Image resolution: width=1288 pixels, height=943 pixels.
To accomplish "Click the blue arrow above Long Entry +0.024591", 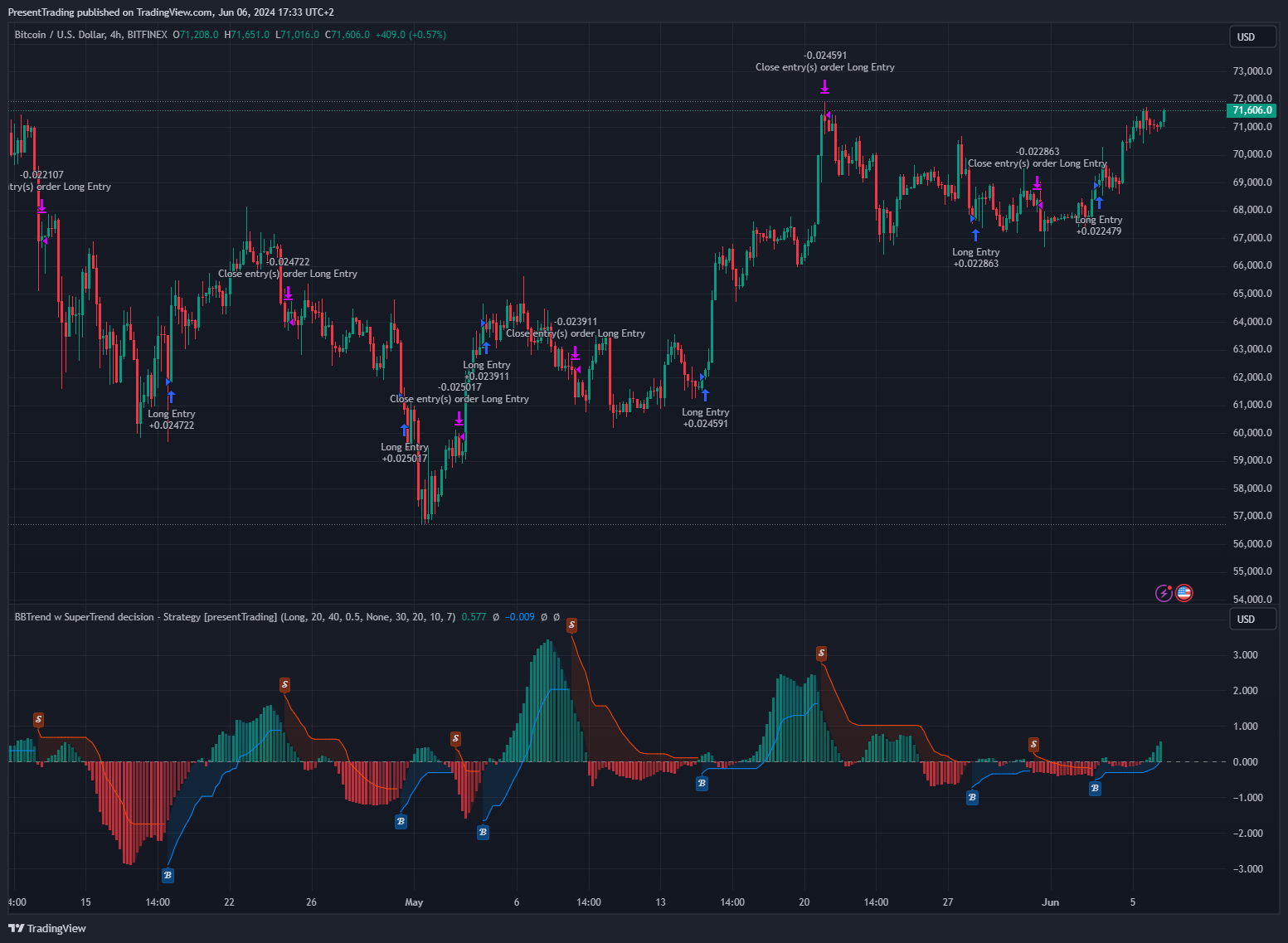I will tap(705, 395).
